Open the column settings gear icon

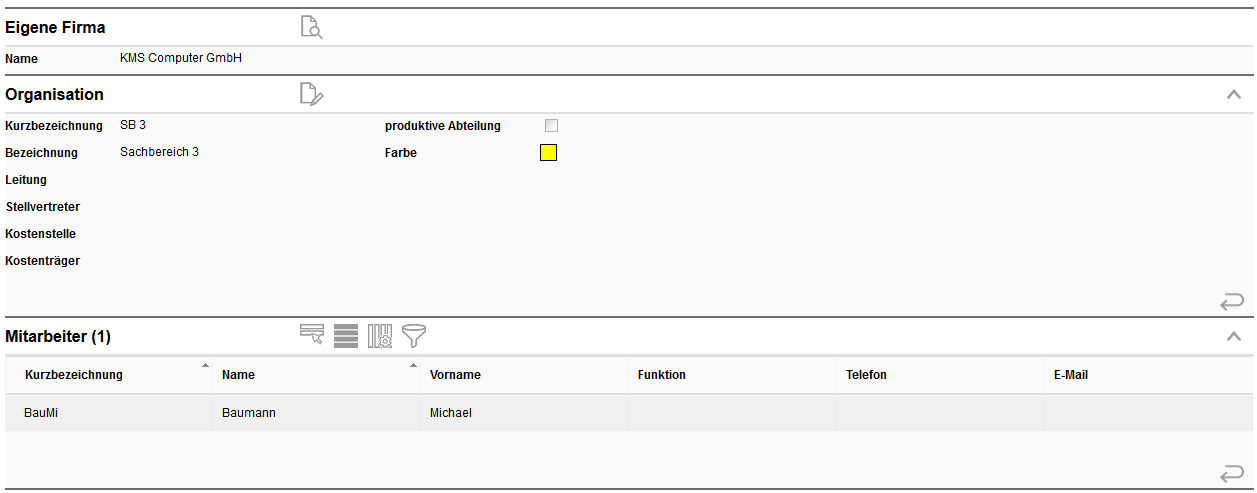pos(380,336)
